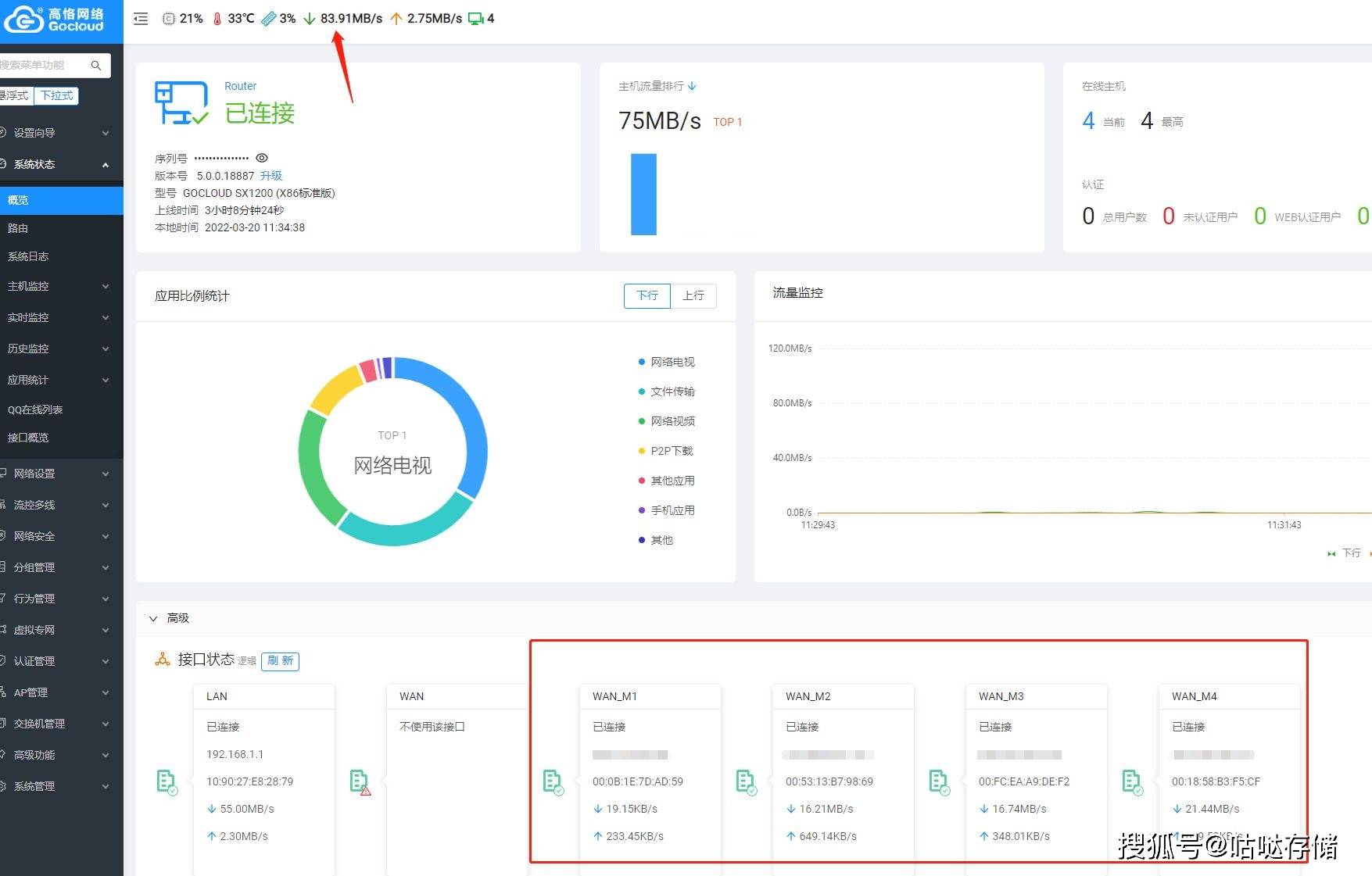Open the WAN_M1 interface card header
The width and height of the screenshot is (1372, 876).
(x=650, y=696)
